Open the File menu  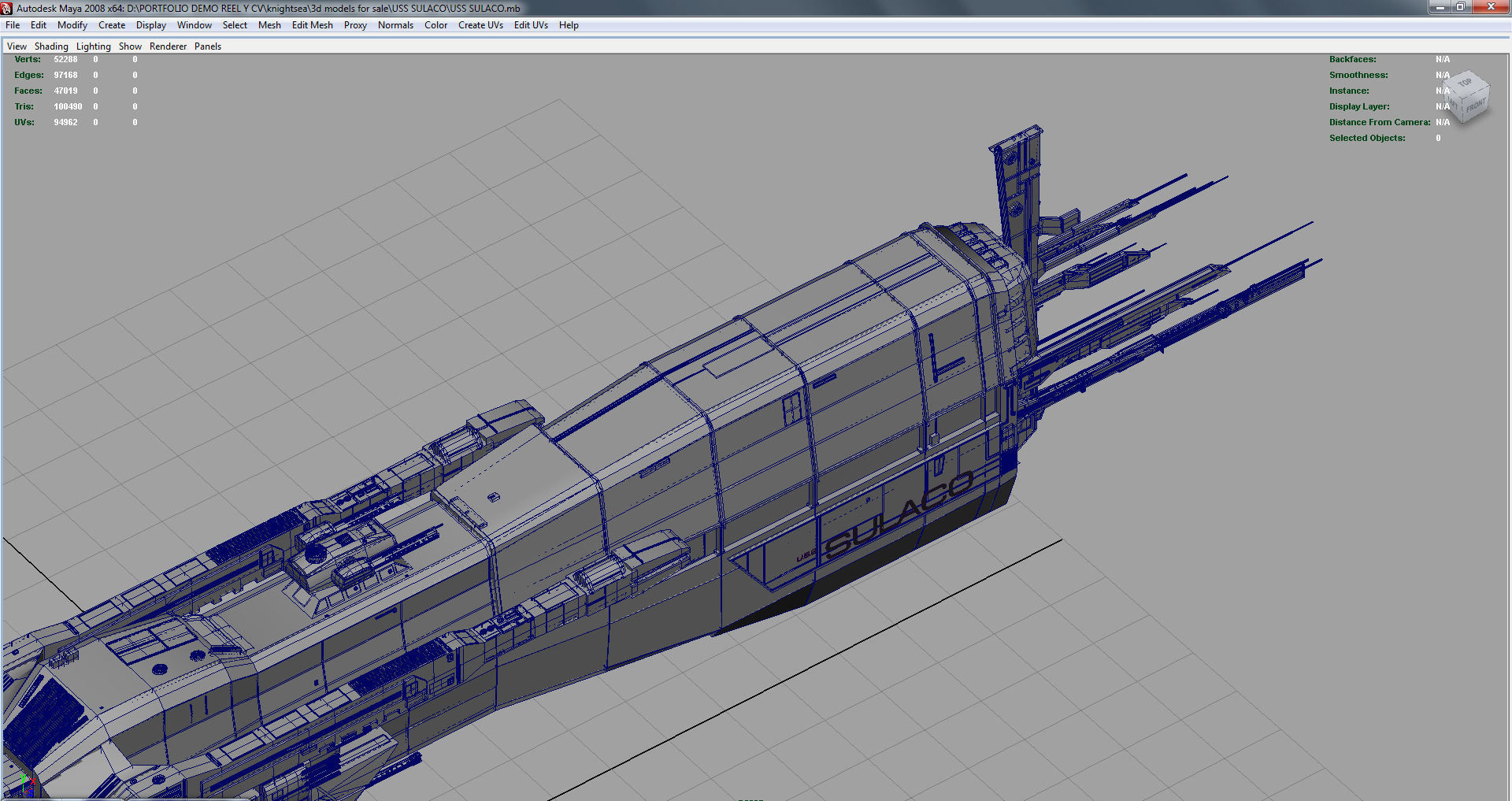pos(13,25)
